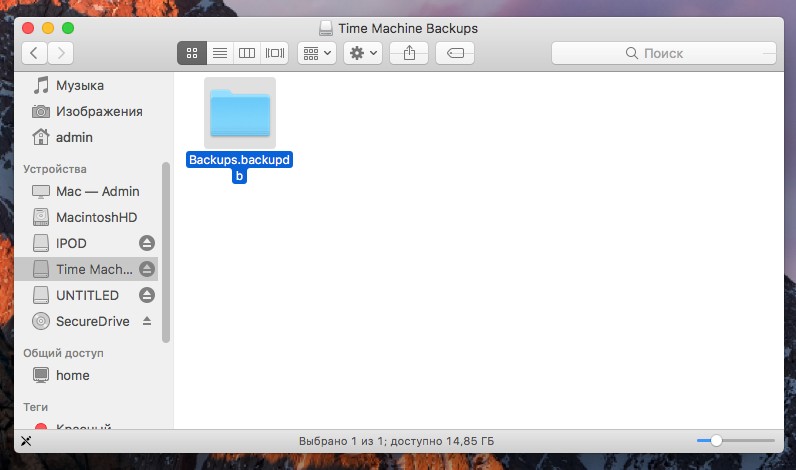Minimize the Finder window with the yellow button
The width and height of the screenshot is (796, 470).
click(48, 28)
